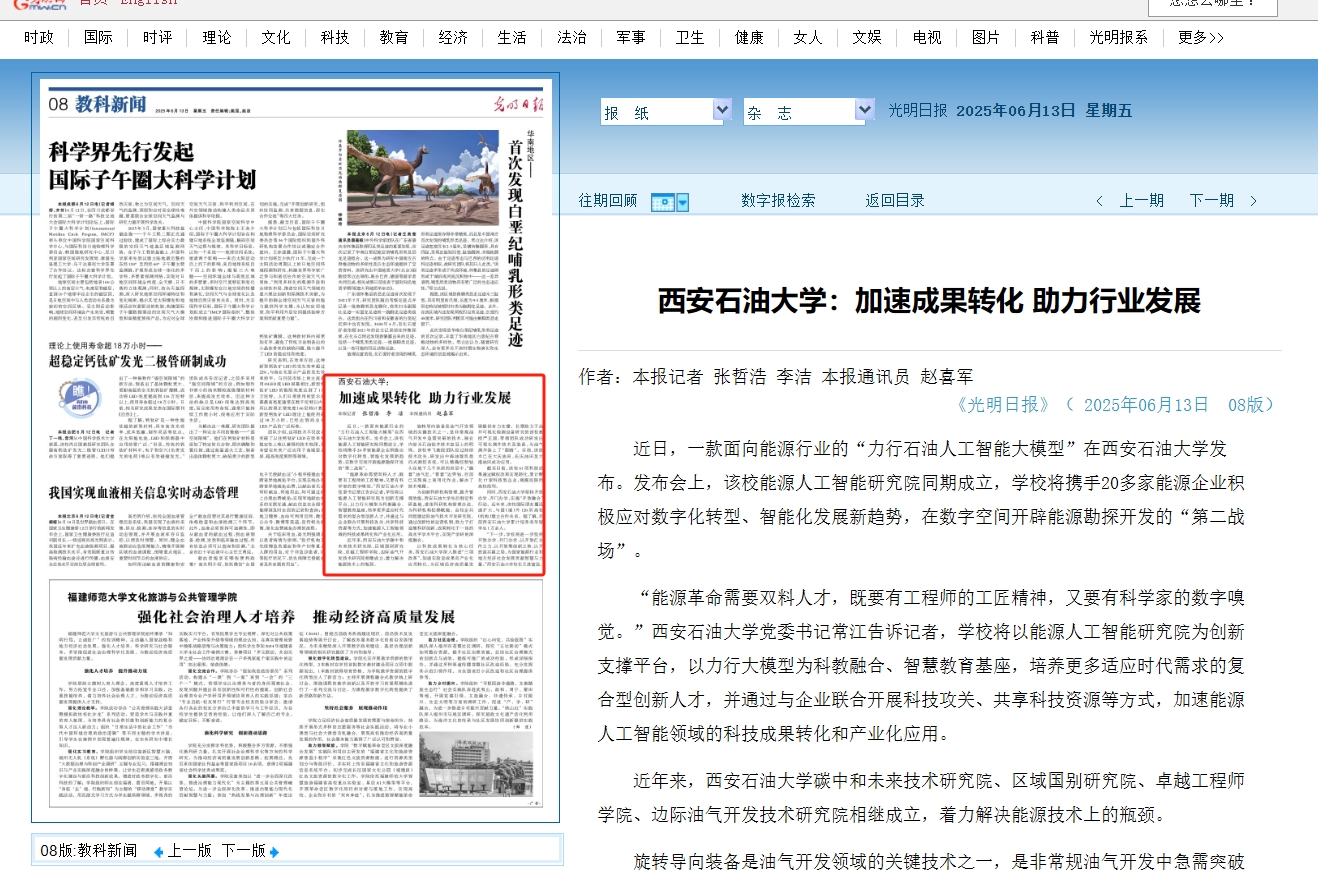
Task: Click the issue date 2025年06月13日 星期五
Action: 1044,110
